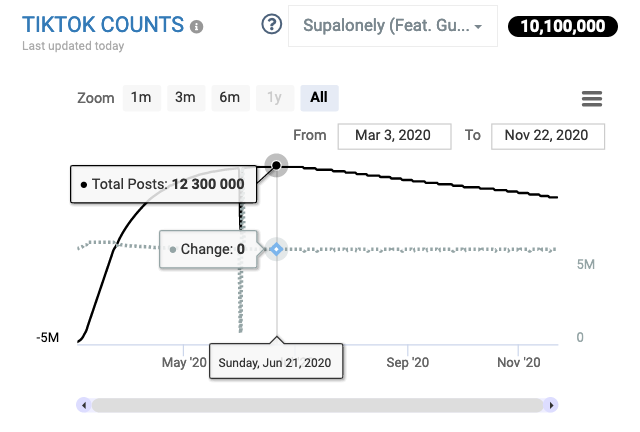Image resolution: width=640 pixels, height=432 pixels.
Task: Click the From date field
Action: 394,135
